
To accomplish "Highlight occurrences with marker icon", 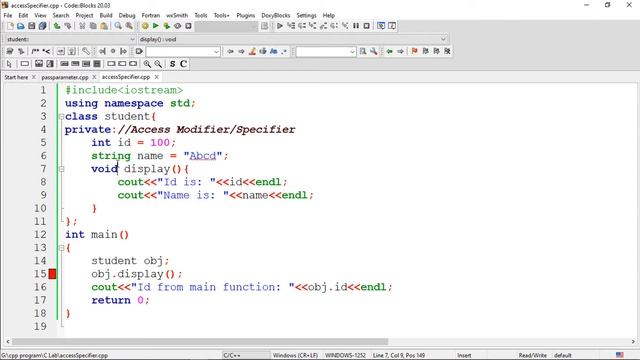I will [252, 51].
